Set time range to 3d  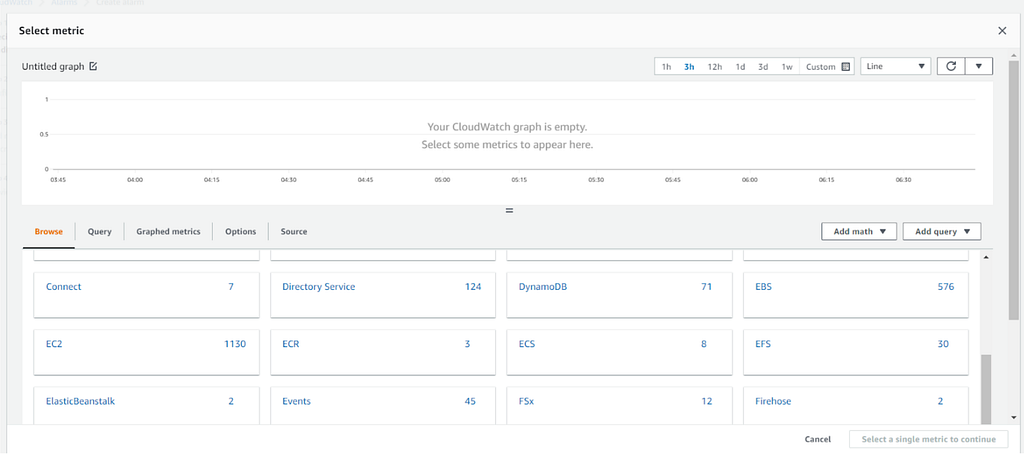(x=763, y=67)
